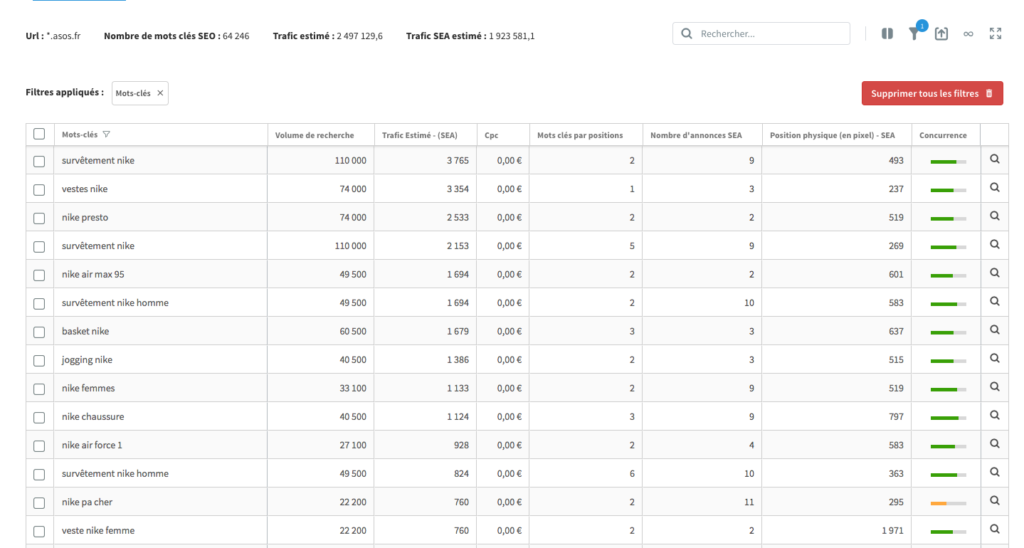
Task: Open the magnifier for basket nike row
Action: tap(995, 330)
